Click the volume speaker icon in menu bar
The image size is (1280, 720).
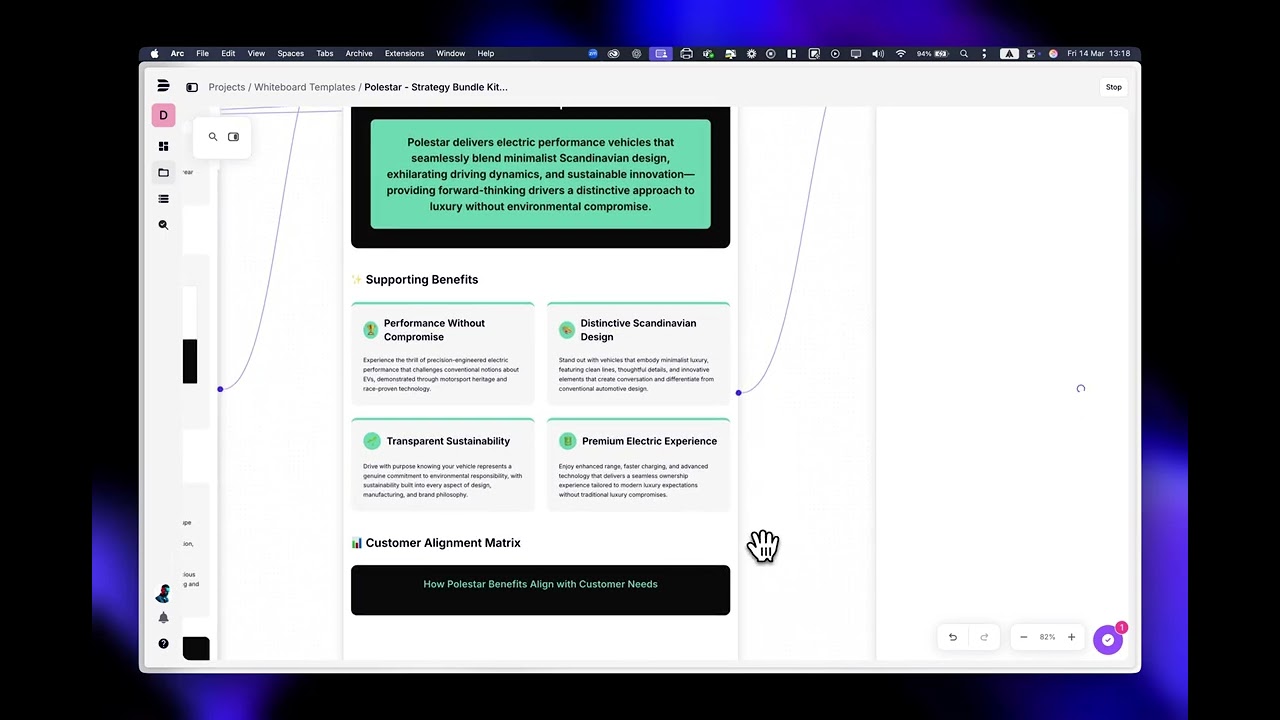878,53
